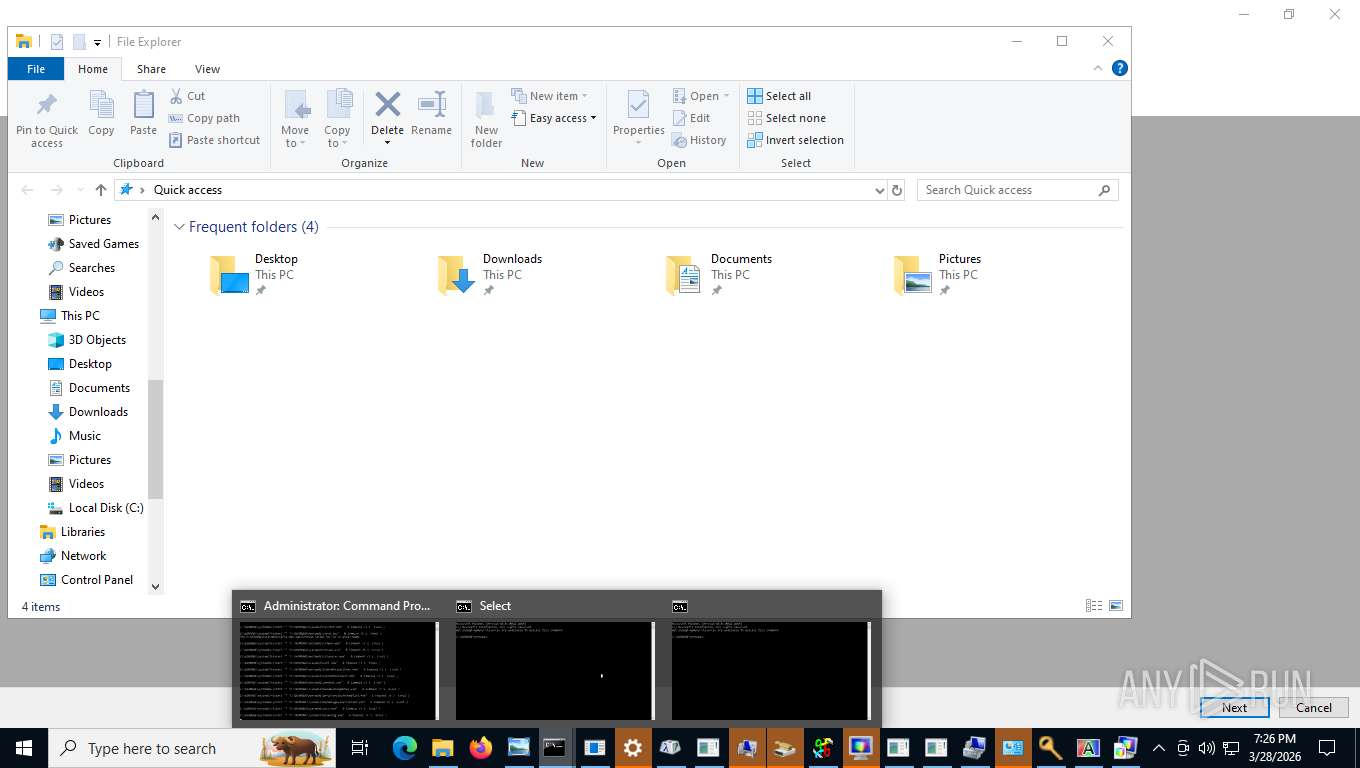Image resolution: width=1360 pixels, height=768 pixels.
Task: Click the Up navigation arrow
Action: [100, 190]
